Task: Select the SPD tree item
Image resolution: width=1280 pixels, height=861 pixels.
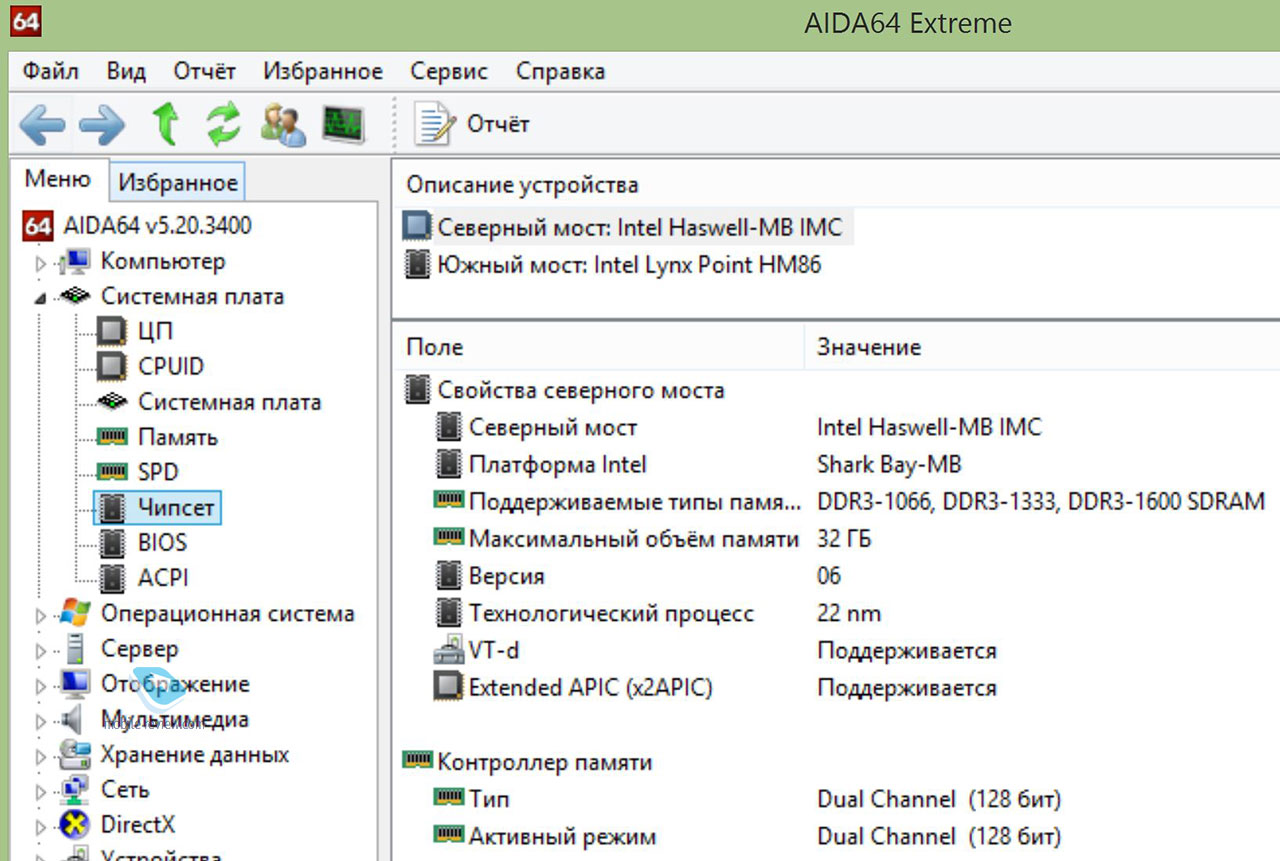Action: tap(158, 472)
